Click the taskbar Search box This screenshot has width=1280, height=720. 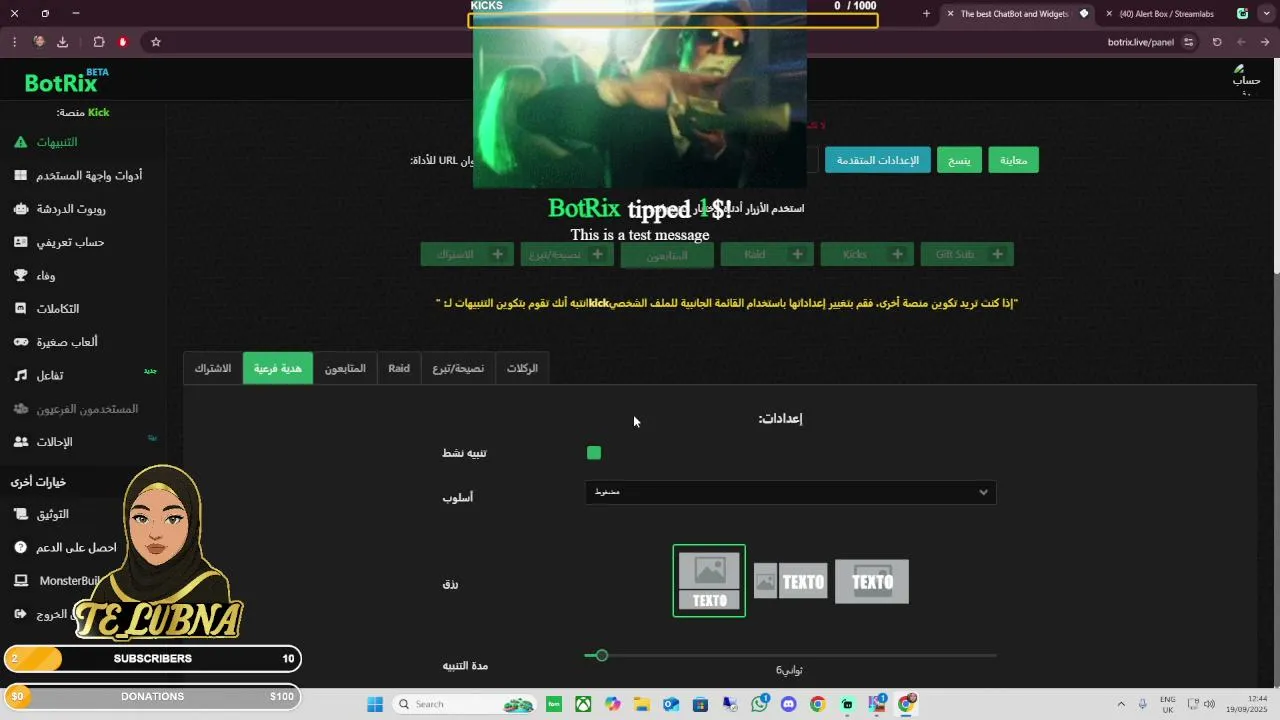[464, 704]
